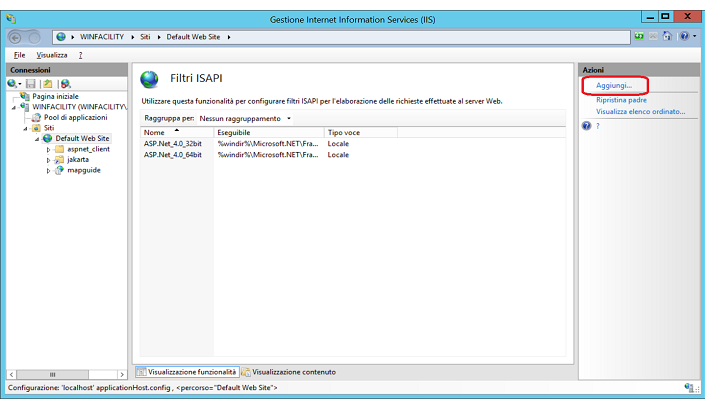This screenshot has height=399, width=705.
Task: Open the Help icon dropdown arrow
Action: (694, 36)
